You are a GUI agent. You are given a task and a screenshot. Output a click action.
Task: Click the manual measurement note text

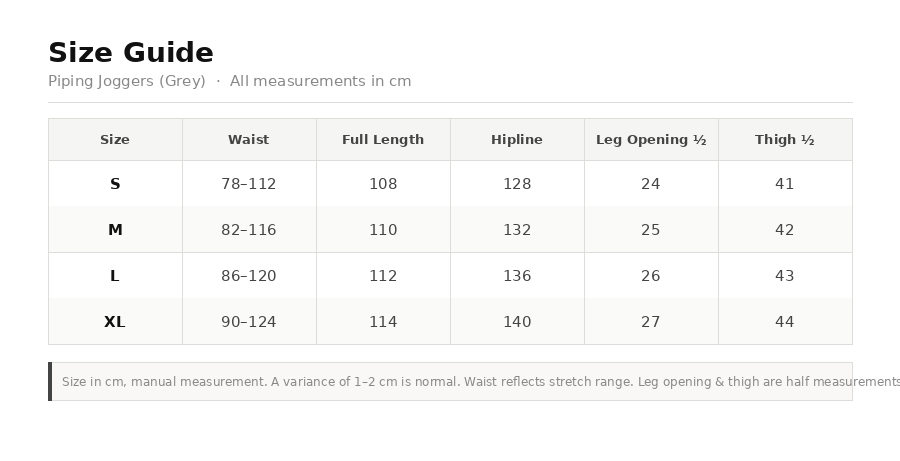(479, 382)
